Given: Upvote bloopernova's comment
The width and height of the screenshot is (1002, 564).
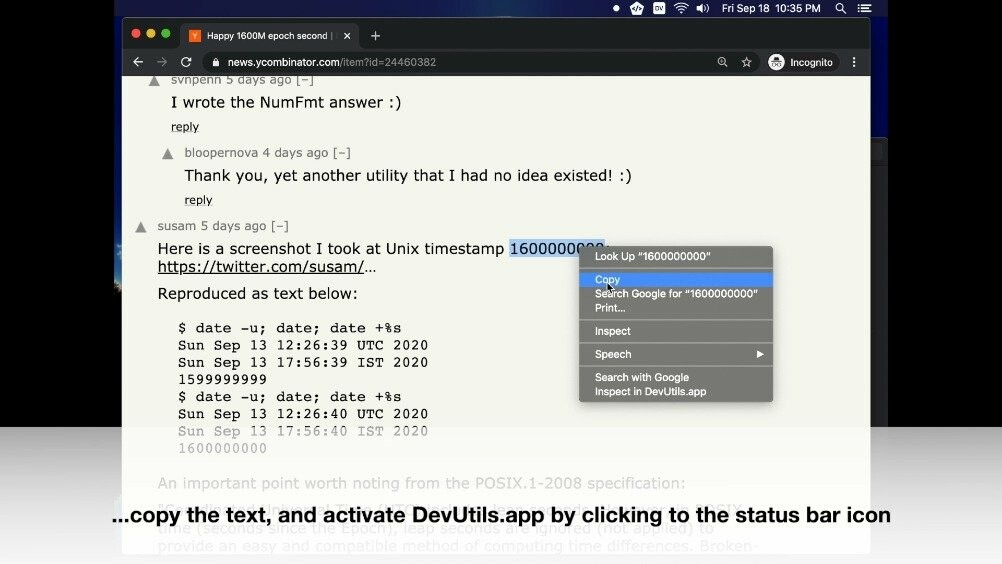Looking at the screenshot, I should 167,154.
